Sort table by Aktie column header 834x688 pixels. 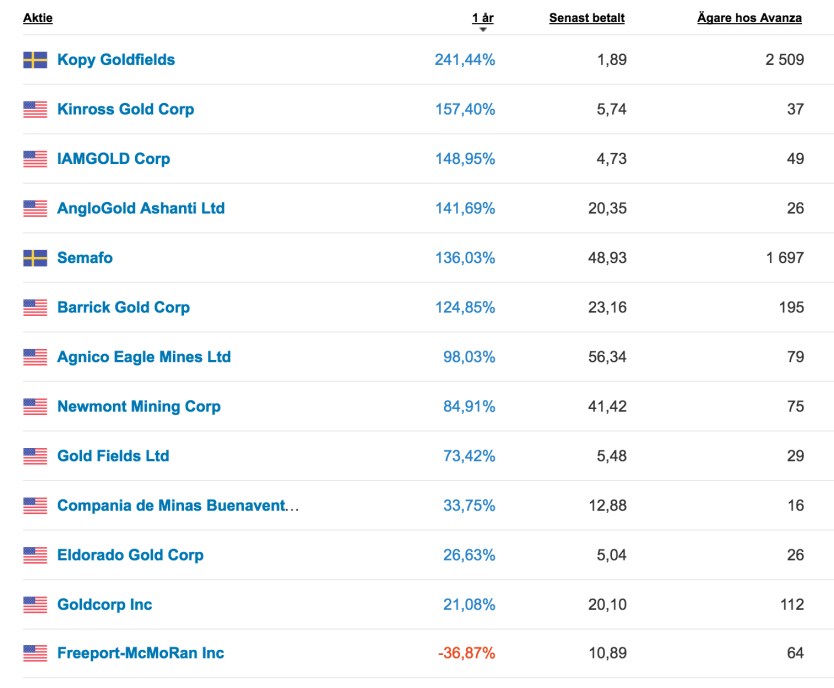[x=38, y=18]
